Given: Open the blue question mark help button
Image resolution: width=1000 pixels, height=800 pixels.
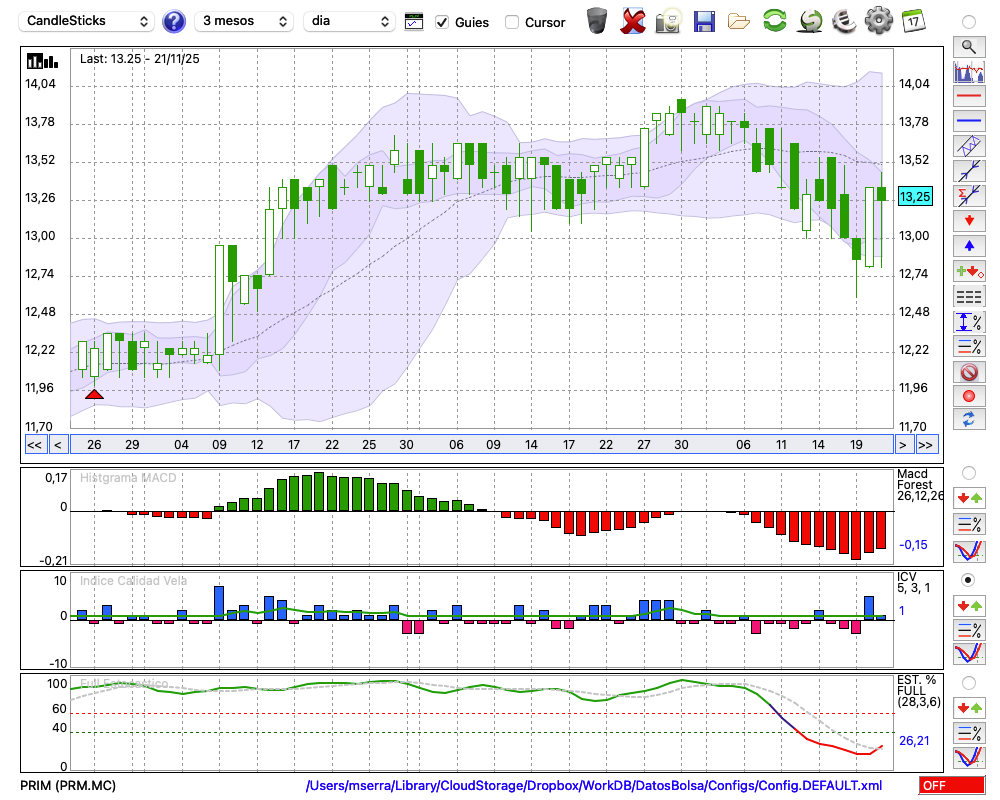Looking at the screenshot, I should point(173,22).
